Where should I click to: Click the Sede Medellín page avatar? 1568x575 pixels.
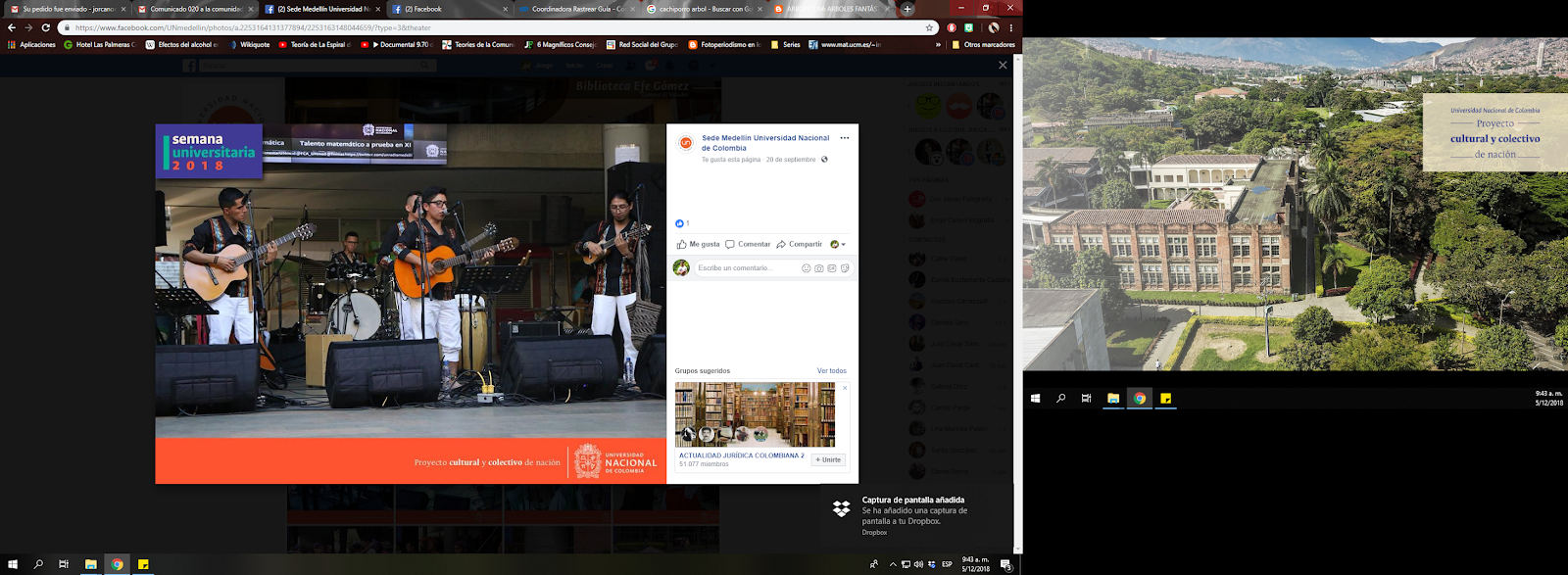tap(686, 143)
